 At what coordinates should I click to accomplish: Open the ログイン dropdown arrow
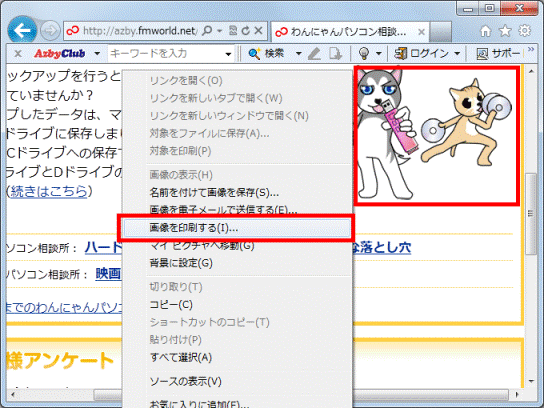457,54
